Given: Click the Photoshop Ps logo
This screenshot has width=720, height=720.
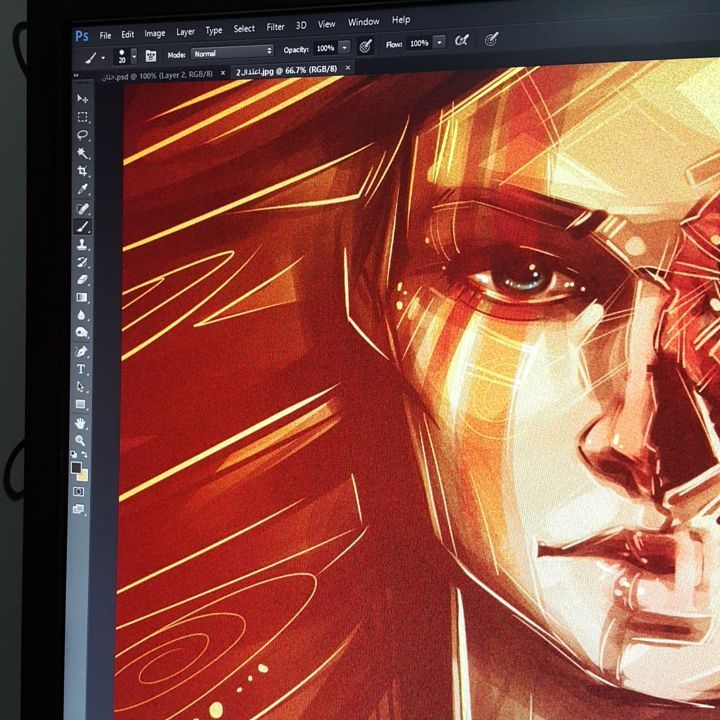Looking at the screenshot, I should point(82,36).
